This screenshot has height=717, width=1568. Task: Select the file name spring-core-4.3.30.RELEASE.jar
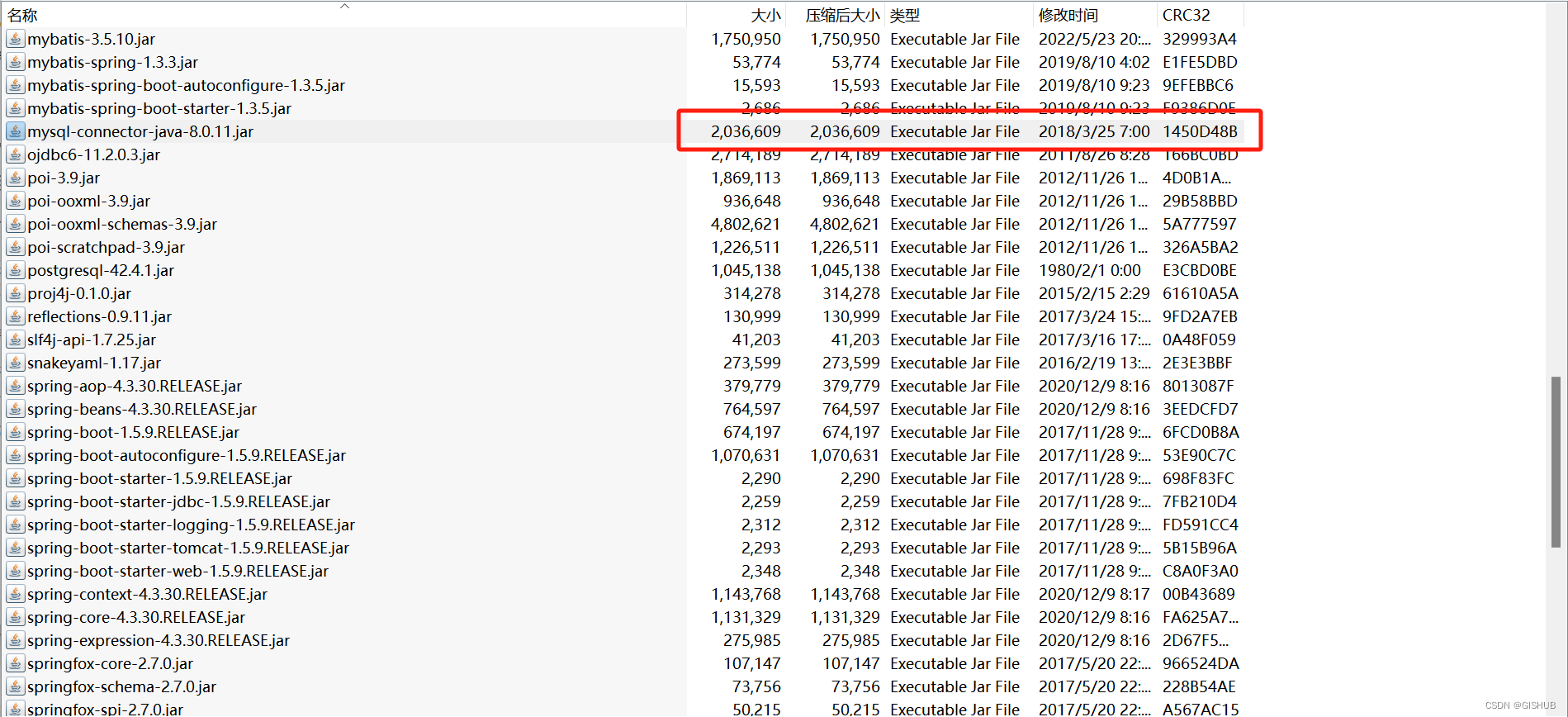(x=136, y=617)
